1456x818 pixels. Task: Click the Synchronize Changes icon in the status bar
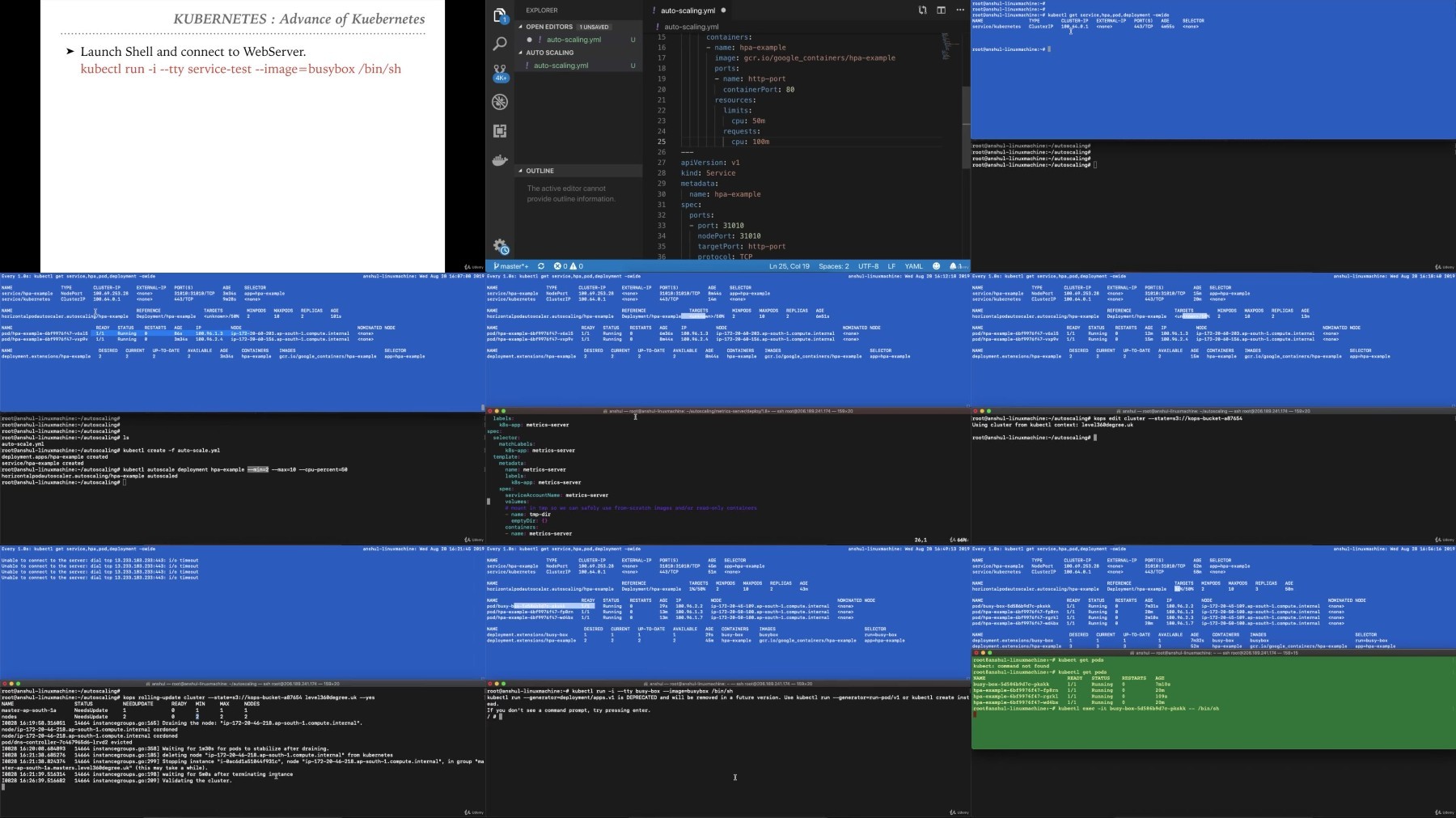(x=541, y=266)
